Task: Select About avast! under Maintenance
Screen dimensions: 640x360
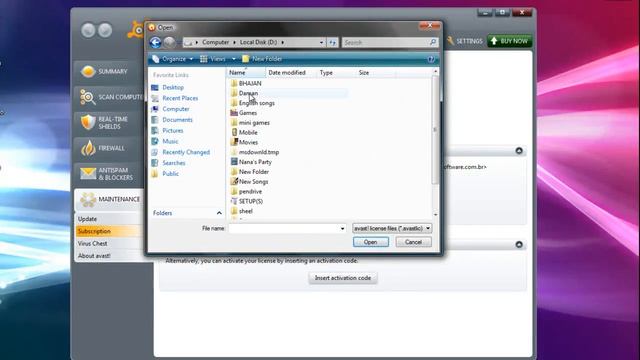Action: point(109,256)
